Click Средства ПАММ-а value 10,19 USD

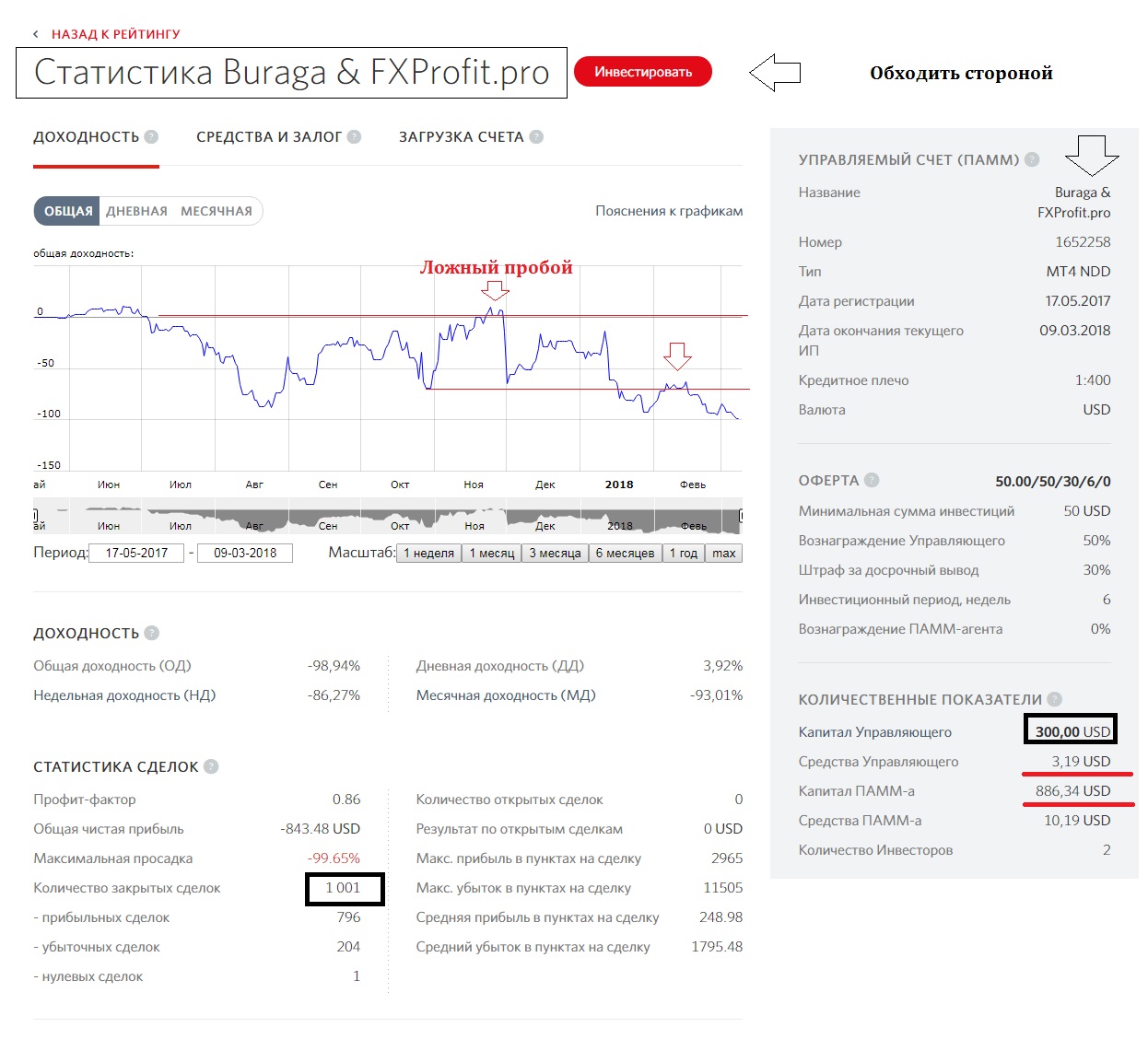(x=1077, y=821)
